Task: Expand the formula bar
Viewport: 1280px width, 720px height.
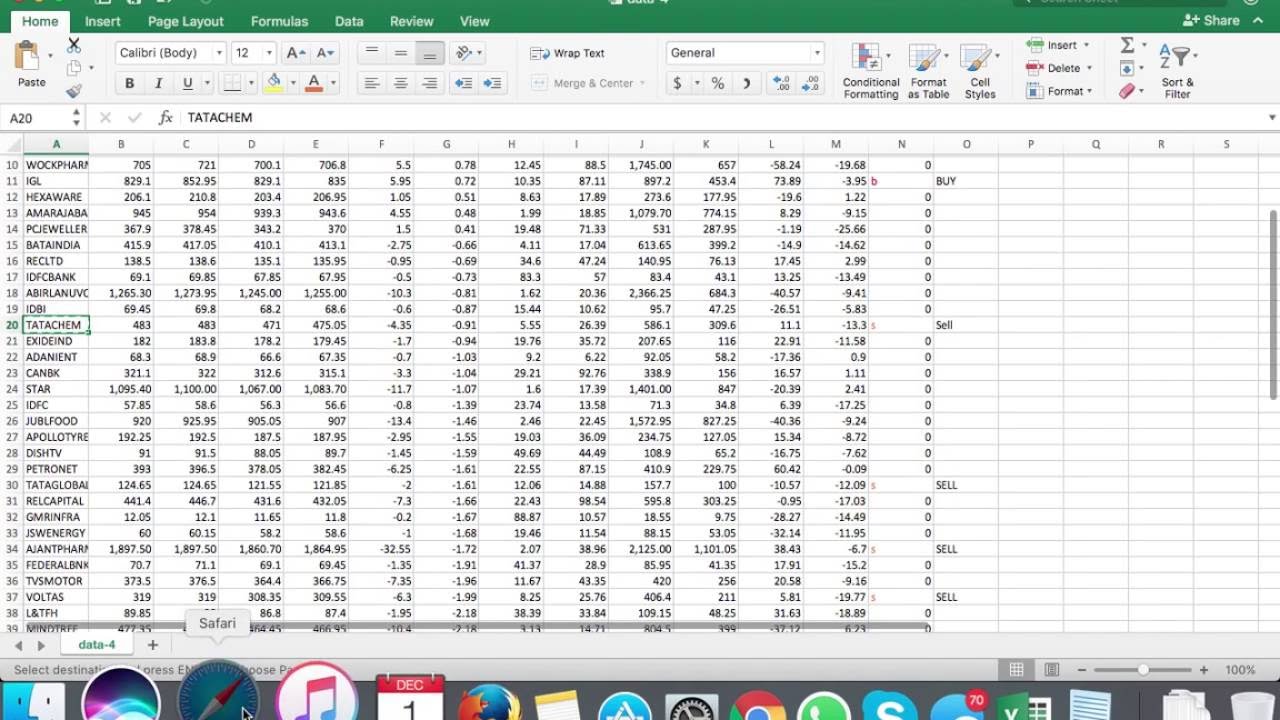Action: tap(1271, 118)
